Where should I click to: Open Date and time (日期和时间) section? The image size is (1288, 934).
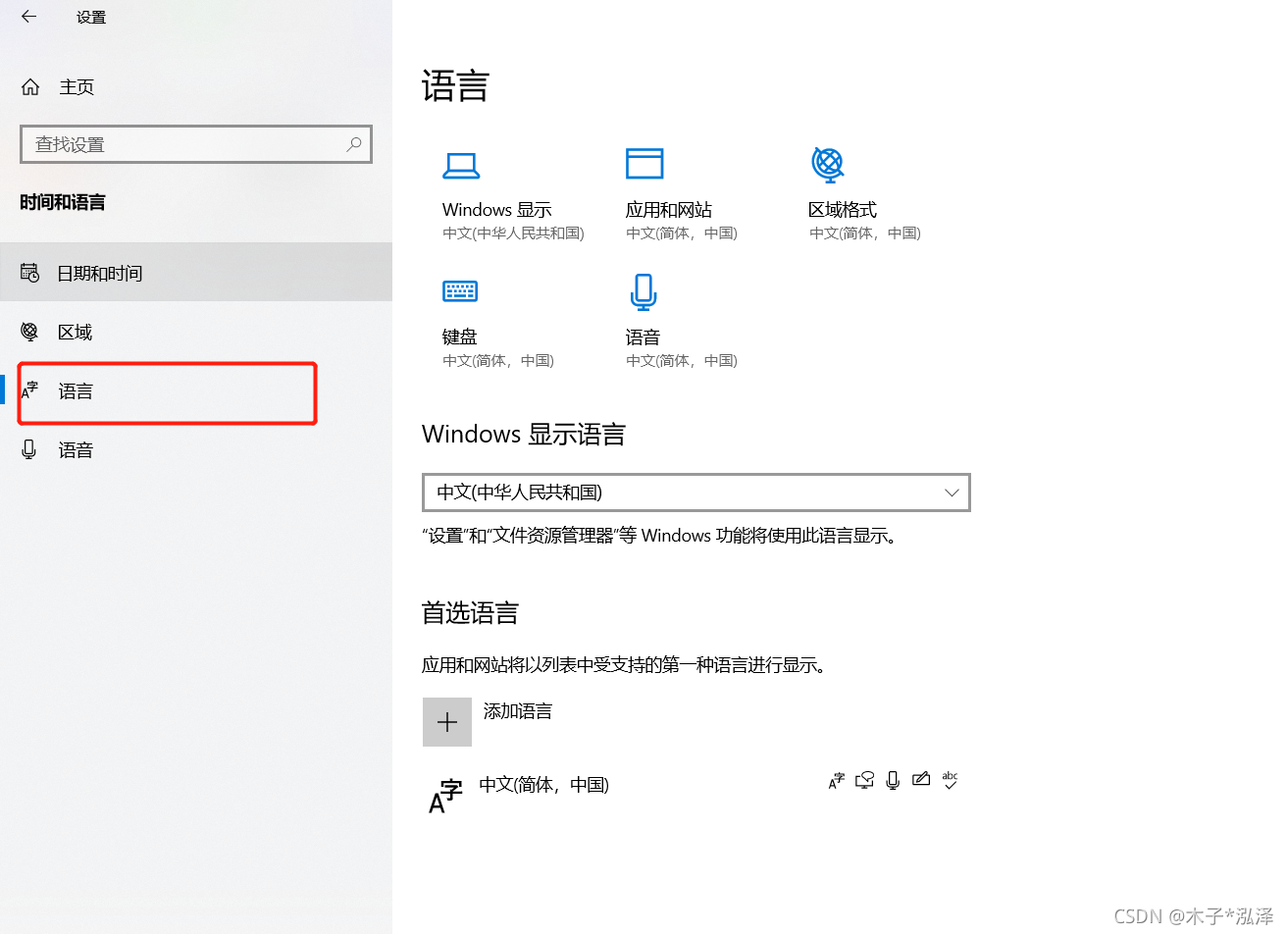pos(99,273)
